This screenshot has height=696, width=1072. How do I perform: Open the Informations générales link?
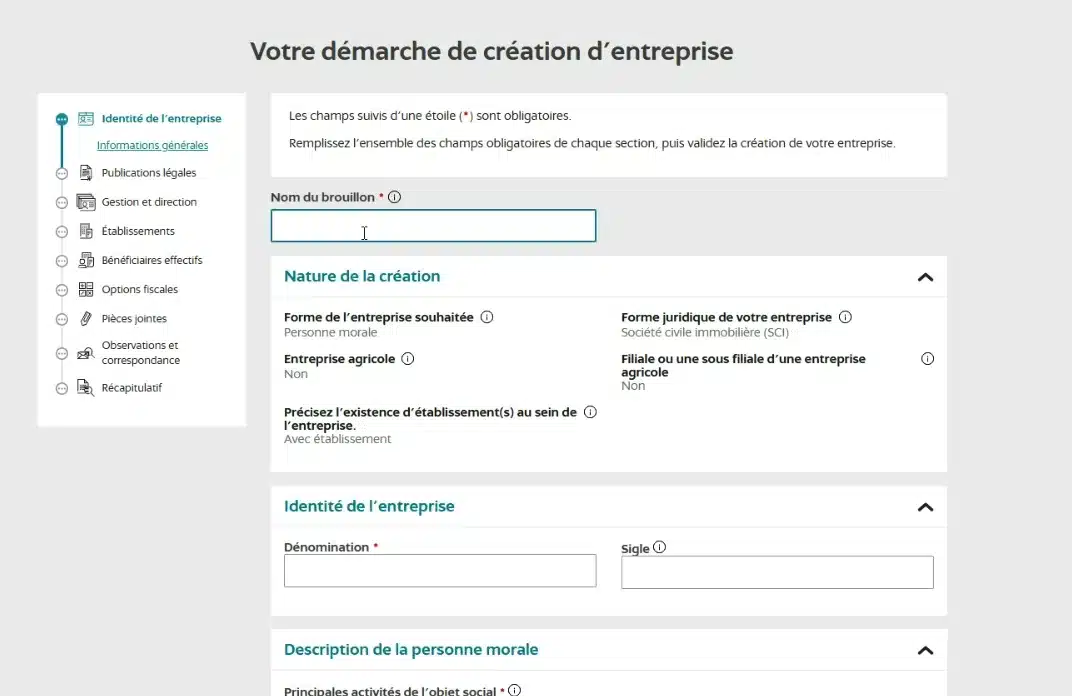tap(152, 146)
